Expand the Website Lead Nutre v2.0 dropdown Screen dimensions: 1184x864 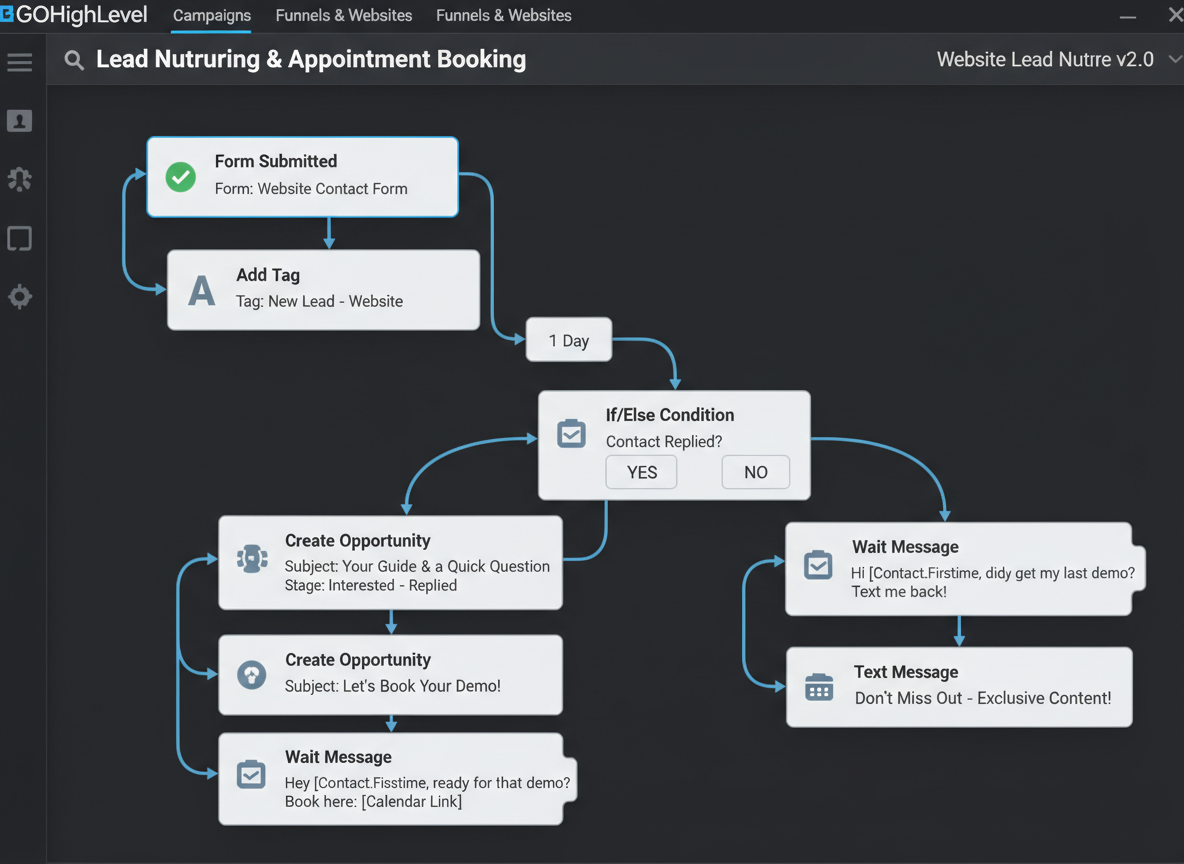1173,59
